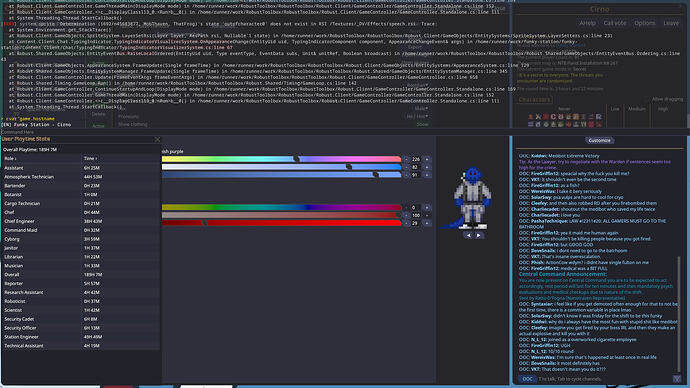Select the Security Officer row
Image resolution: width=690 pixels, height=388 pixels.
coord(81,328)
